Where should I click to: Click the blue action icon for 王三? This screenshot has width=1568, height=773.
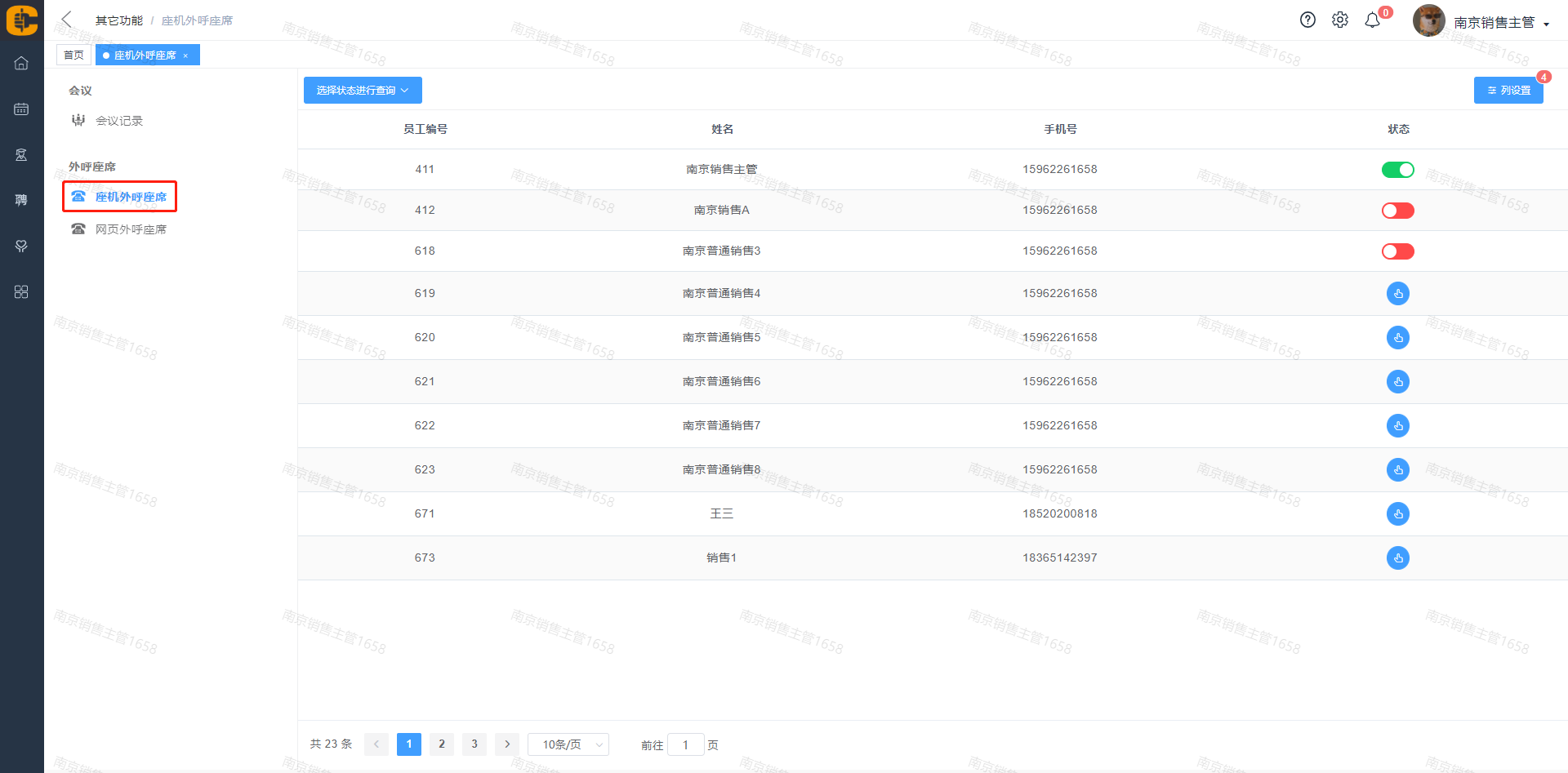[1397, 514]
